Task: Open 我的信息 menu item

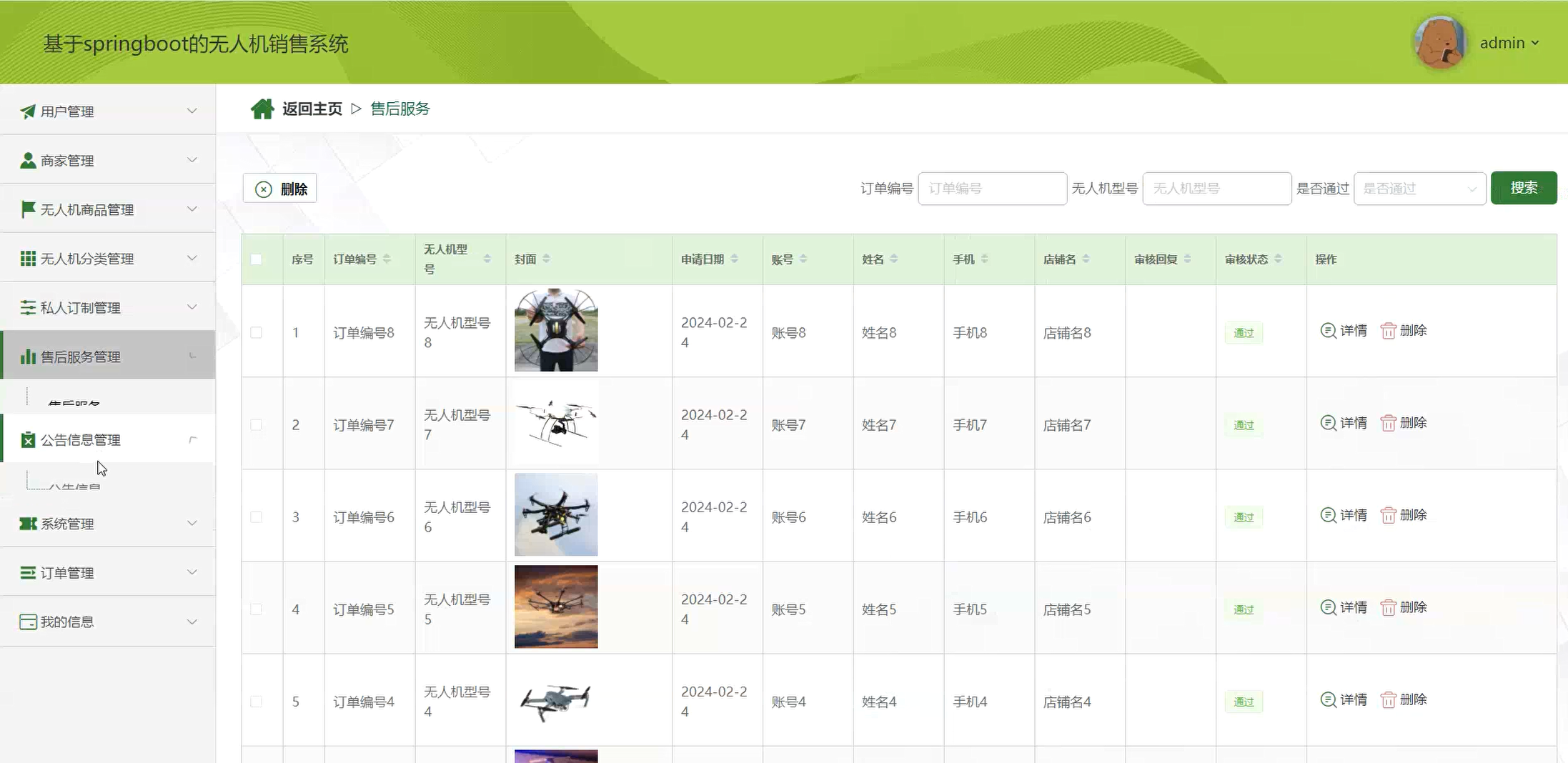Action: [108, 622]
